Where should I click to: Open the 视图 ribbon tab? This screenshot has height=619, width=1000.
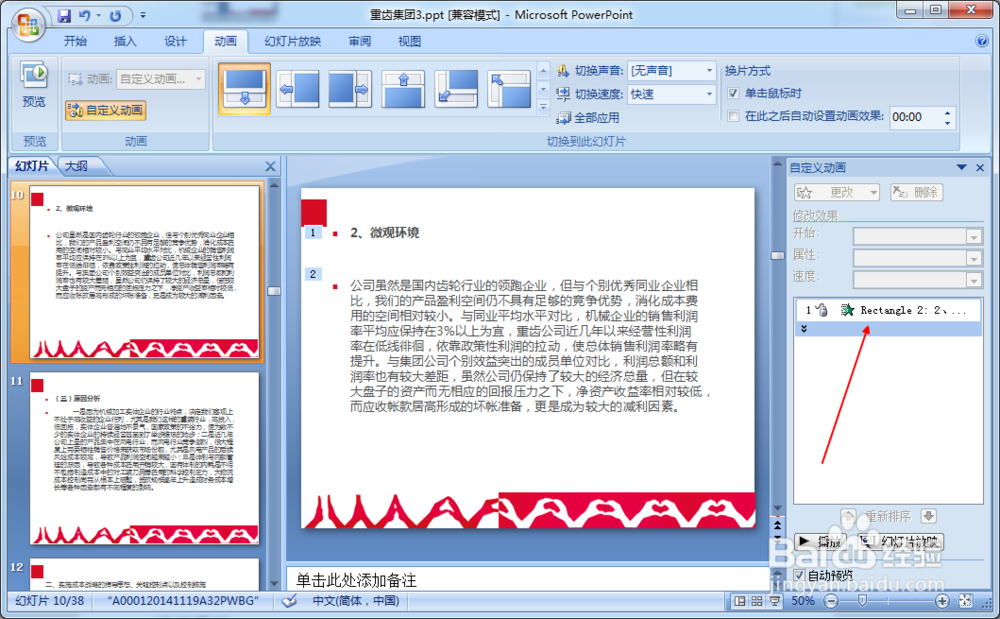(409, 41)
